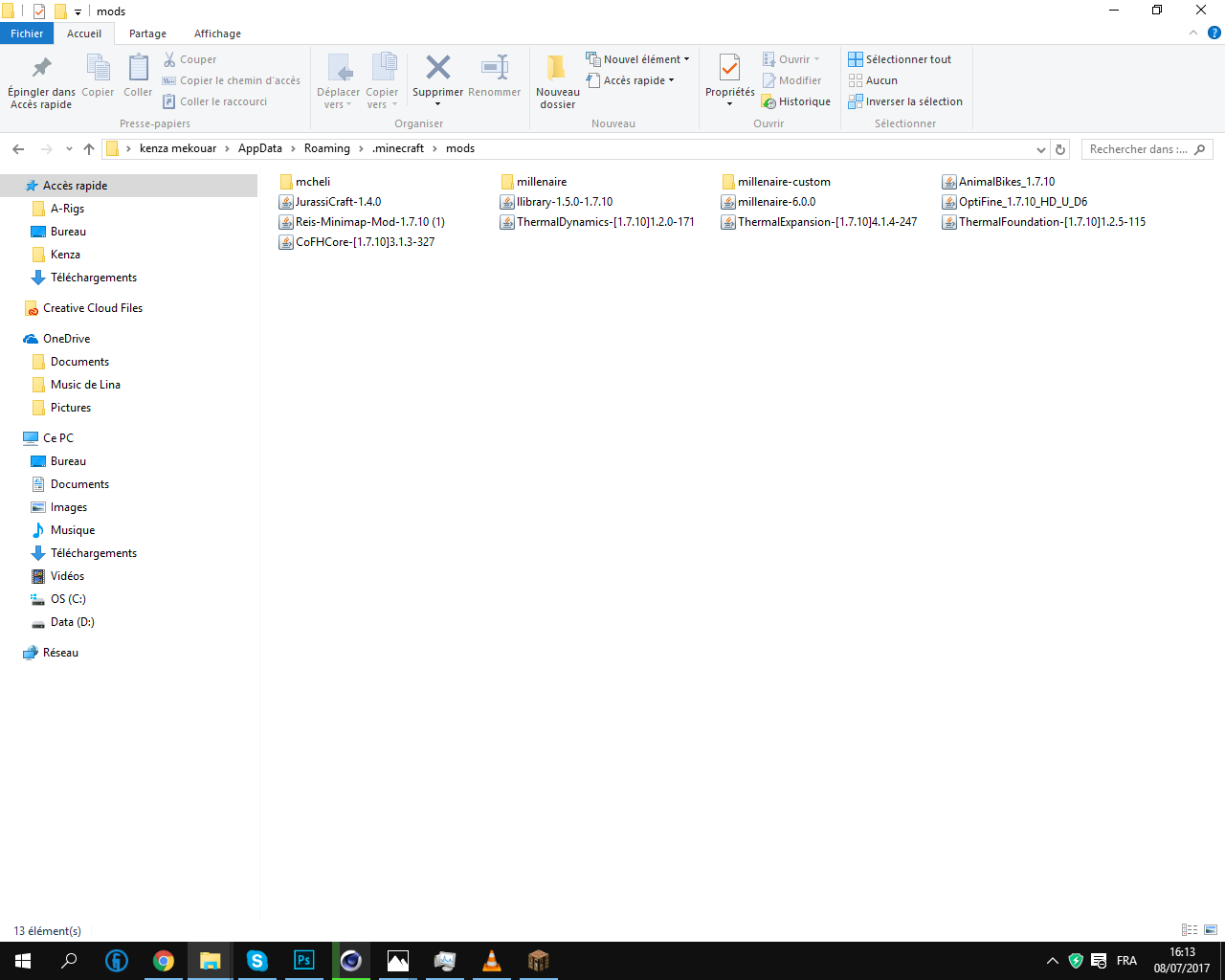Switch to details view layout icon

pos(1190,929)
